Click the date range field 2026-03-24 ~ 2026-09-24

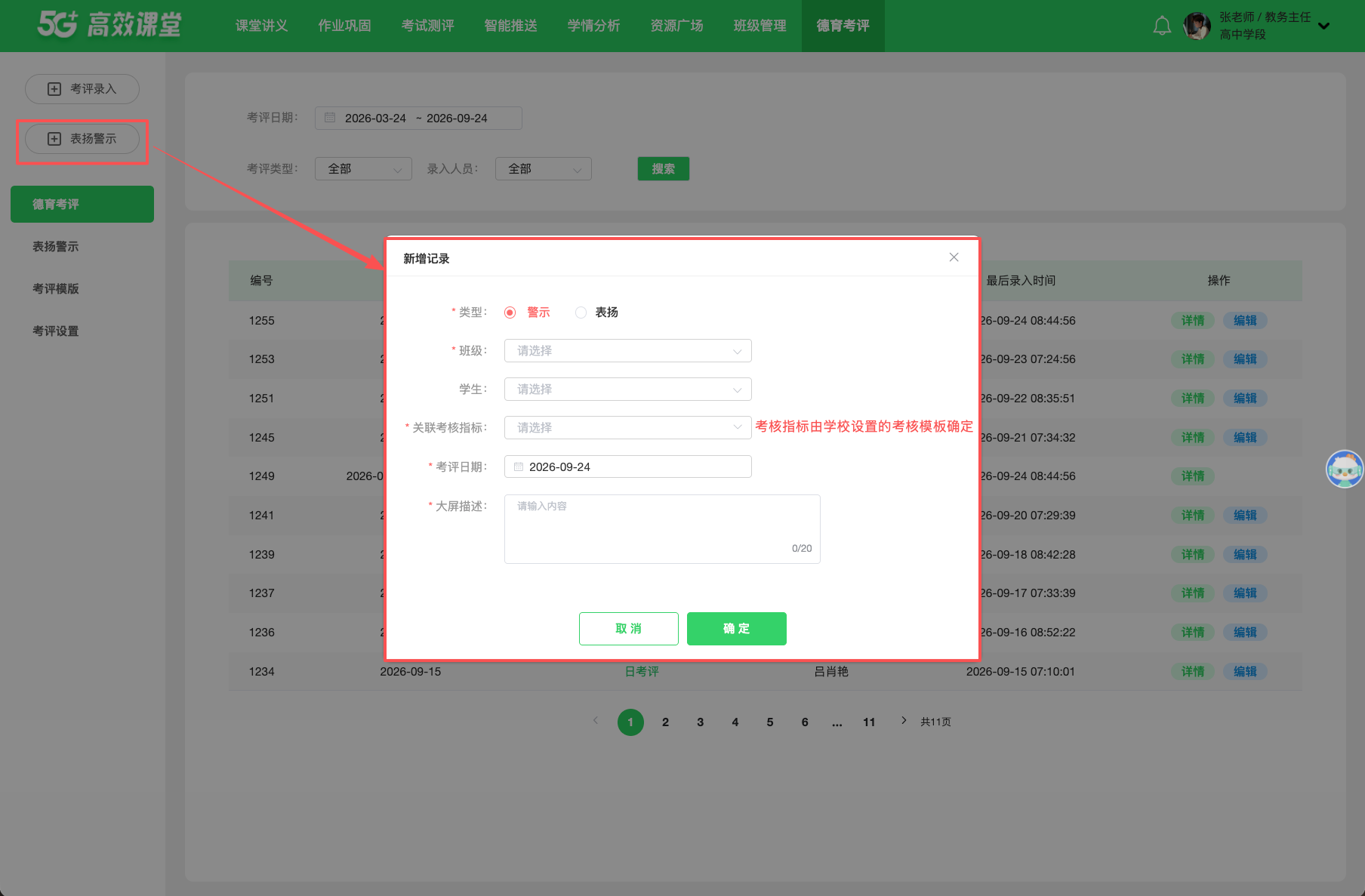pos(418,118)
